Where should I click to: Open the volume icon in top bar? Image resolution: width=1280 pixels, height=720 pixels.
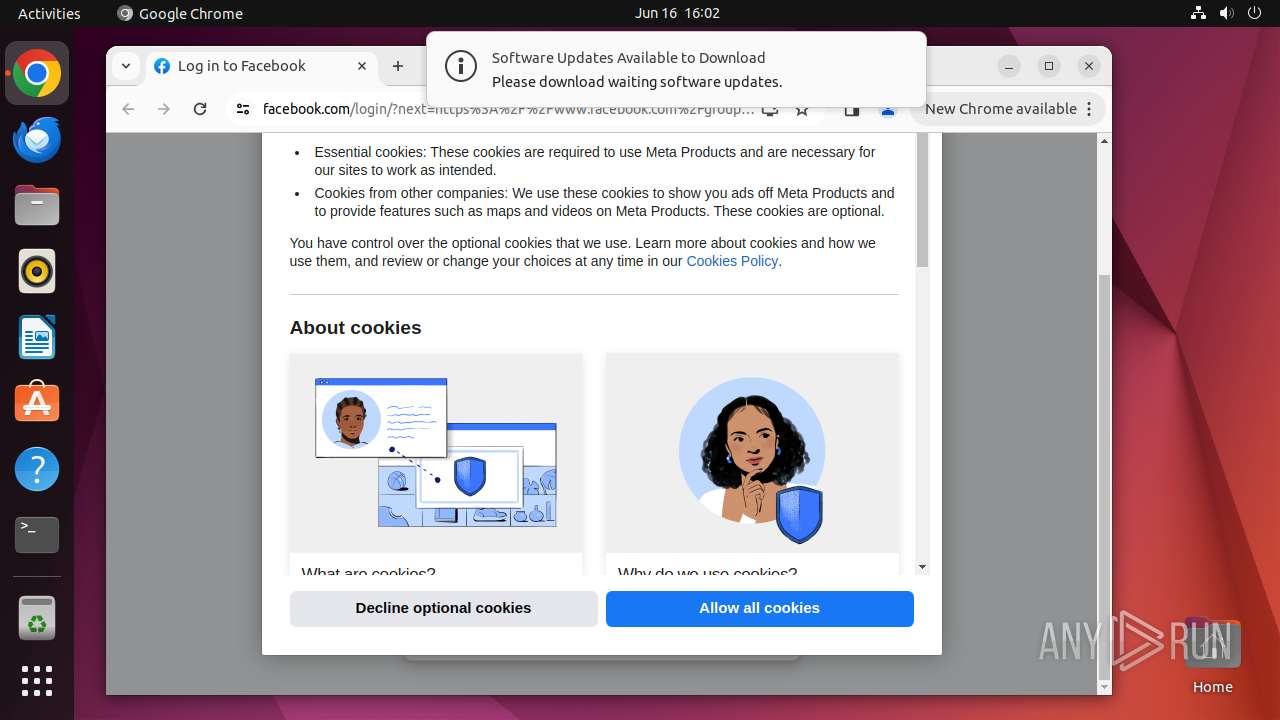(x=1227, y=13)
